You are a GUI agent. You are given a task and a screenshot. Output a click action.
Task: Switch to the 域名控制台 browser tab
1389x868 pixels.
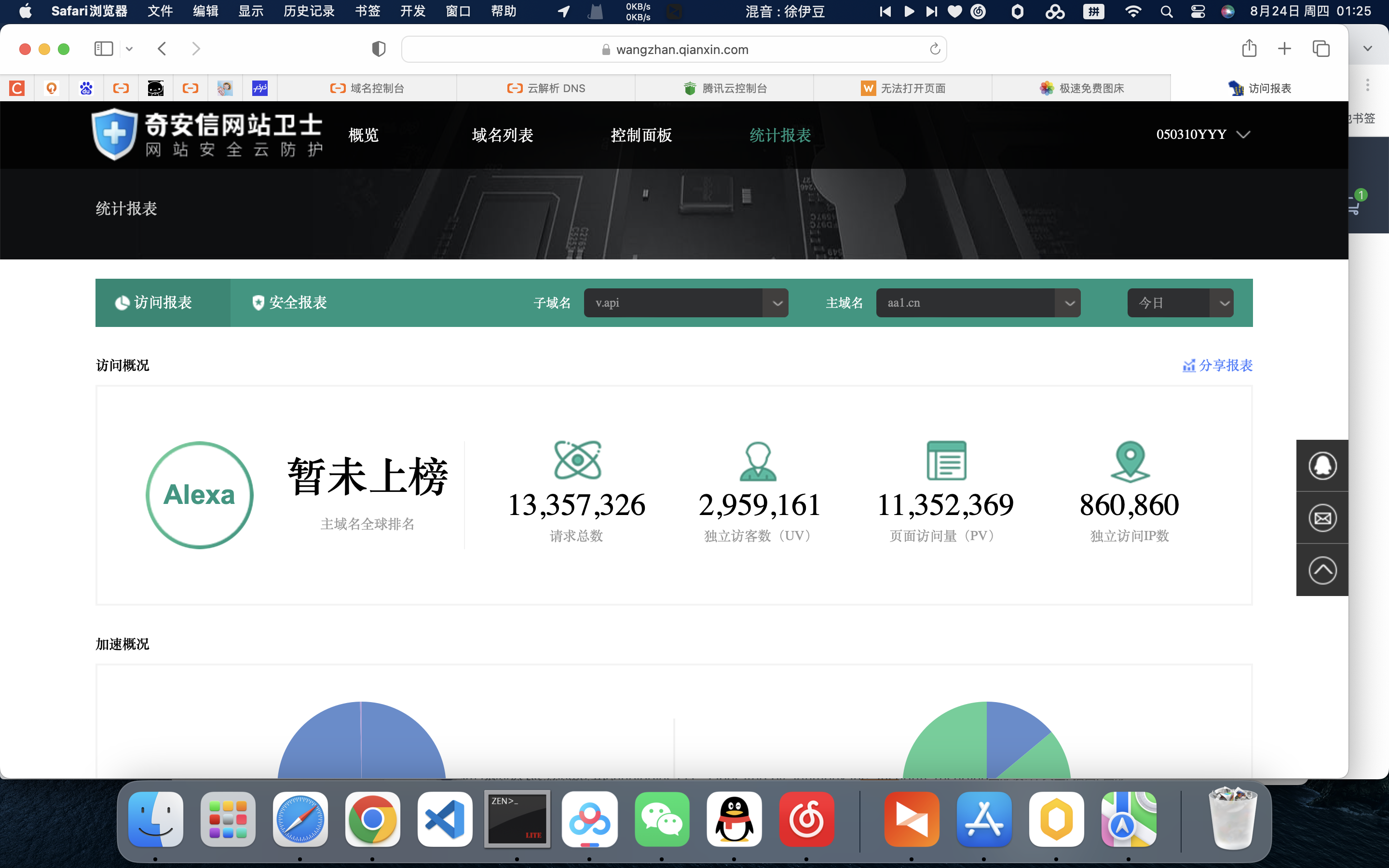pyautogui.click(x=368, y=88)
